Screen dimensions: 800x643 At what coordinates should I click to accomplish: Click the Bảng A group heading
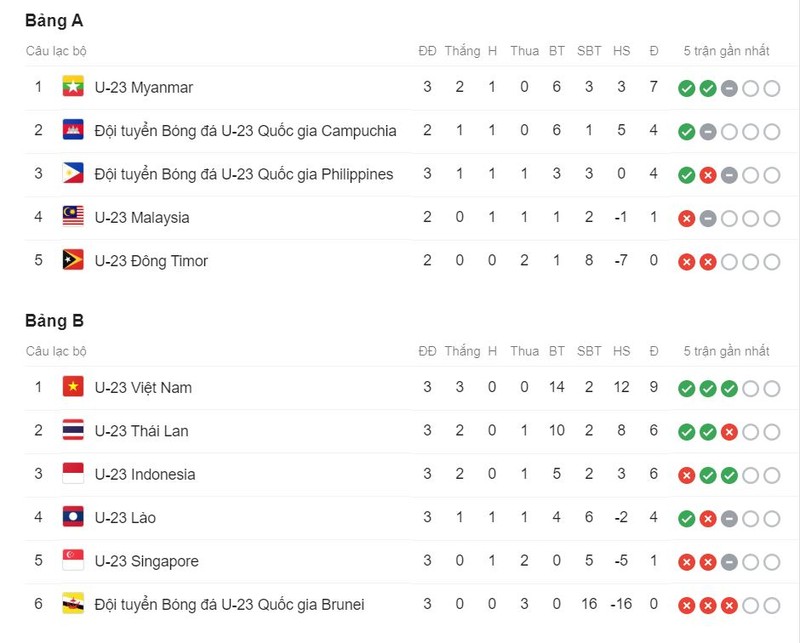54,21
